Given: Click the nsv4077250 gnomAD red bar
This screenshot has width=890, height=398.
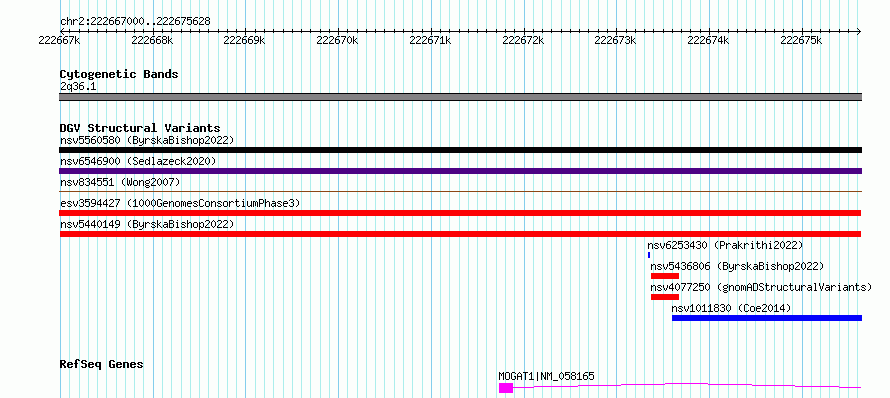Looking at the screenshot, I should (665, 297).
